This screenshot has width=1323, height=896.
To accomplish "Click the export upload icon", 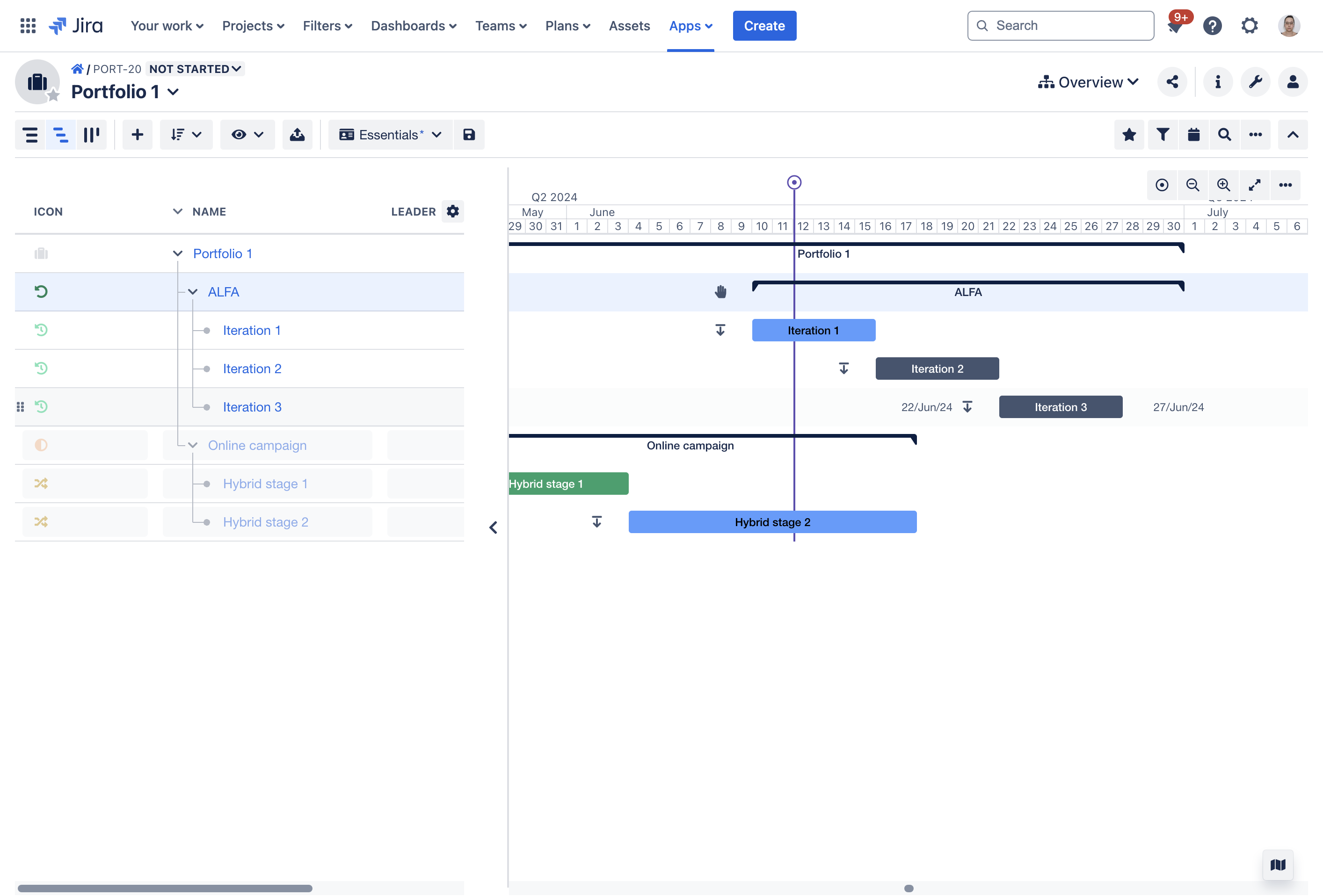I will click(297, 135).
